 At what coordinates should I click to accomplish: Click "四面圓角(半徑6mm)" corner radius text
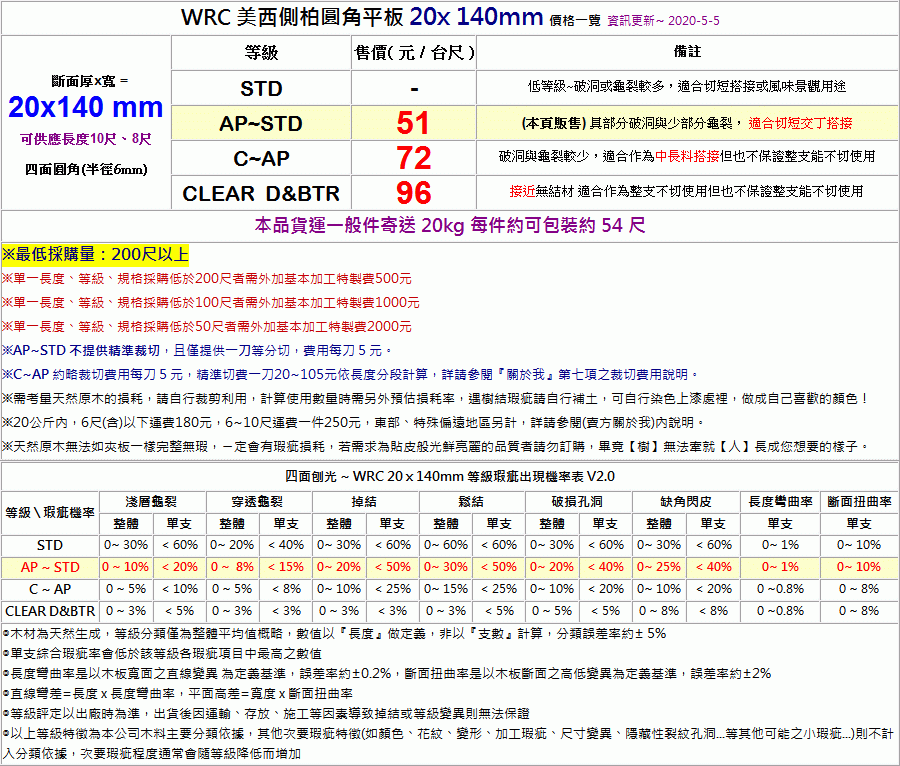click(x=86, y=169)
